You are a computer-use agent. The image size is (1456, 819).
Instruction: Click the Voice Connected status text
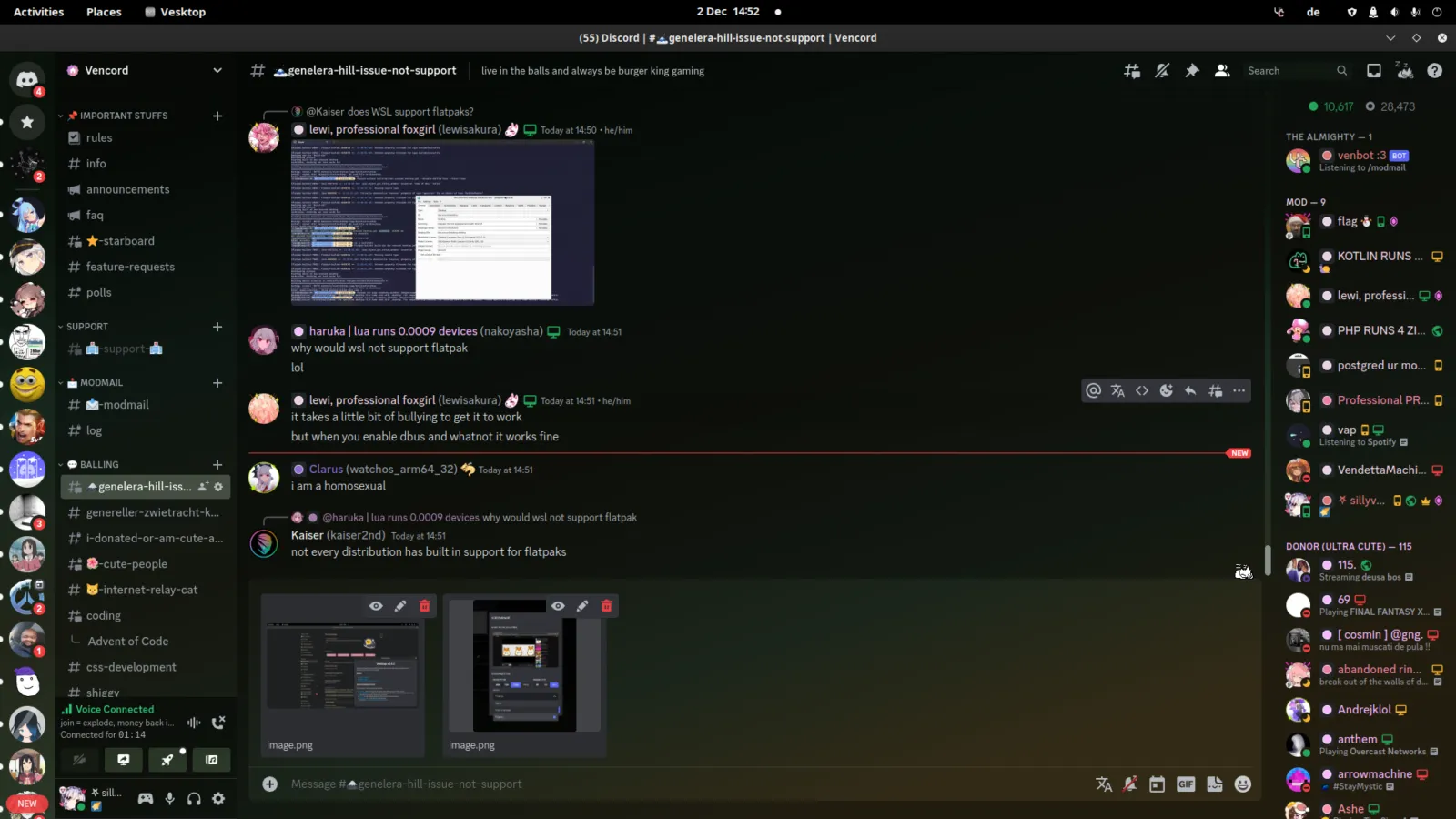115,710
